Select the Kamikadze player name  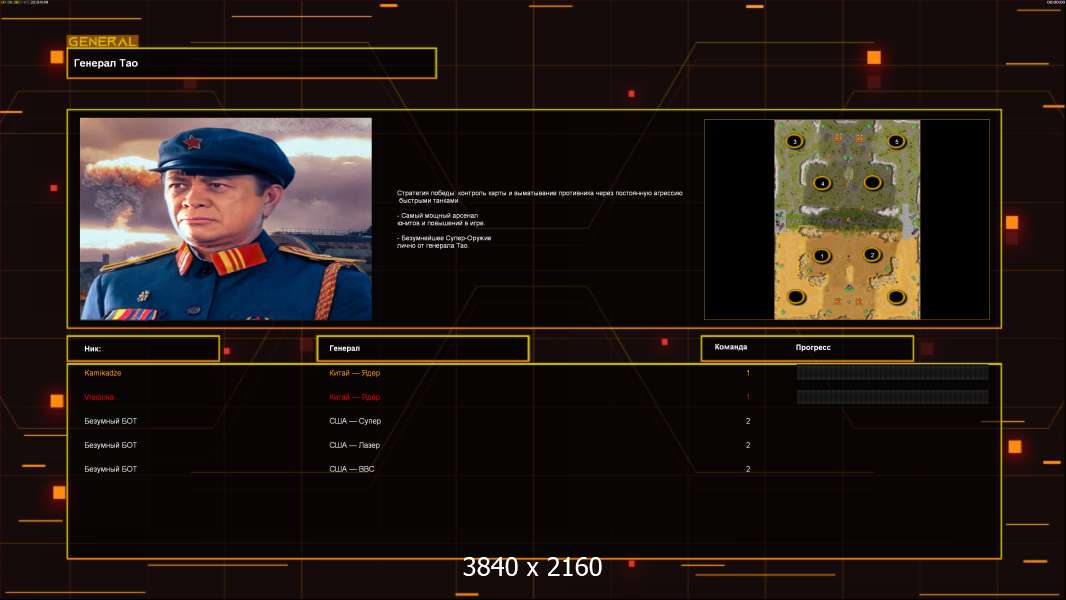103,373
